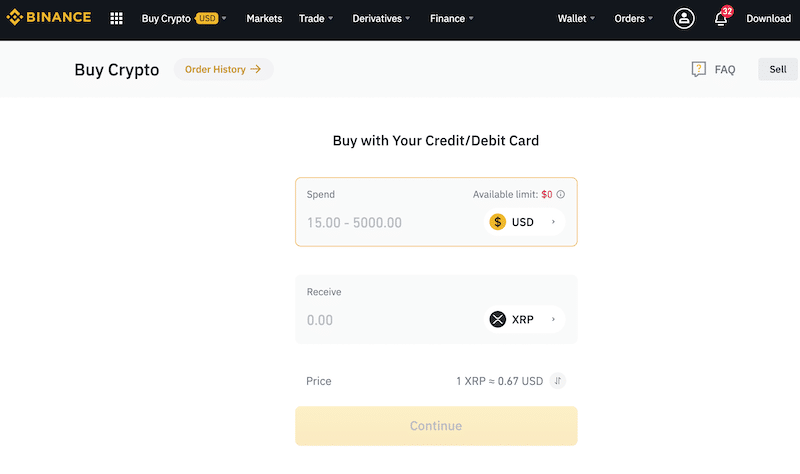
Task: Click the Continue button
Action: pyautogui.click(x=436, y=426)
